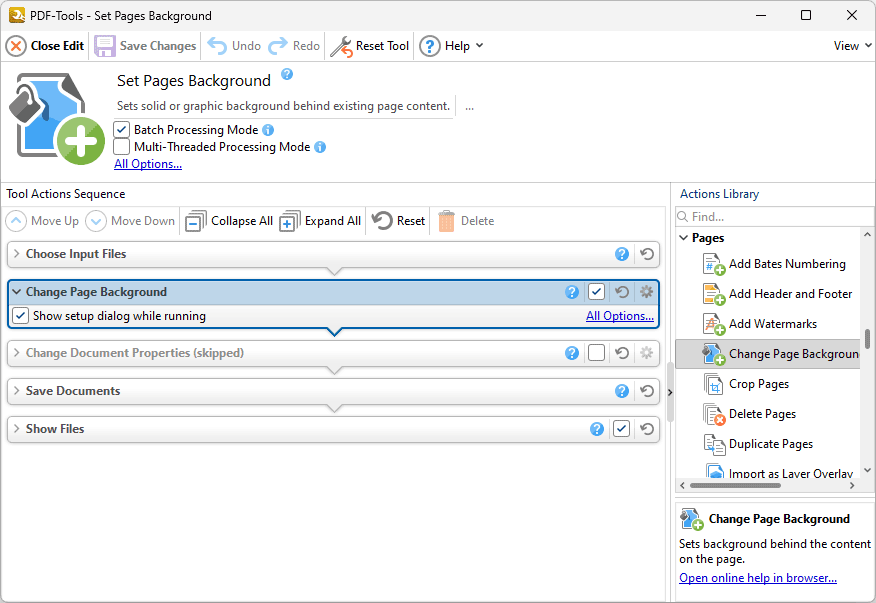Screen dimensions: 876x603
Task: Open gear settings of Change Page Background
Action: point(646,292)
